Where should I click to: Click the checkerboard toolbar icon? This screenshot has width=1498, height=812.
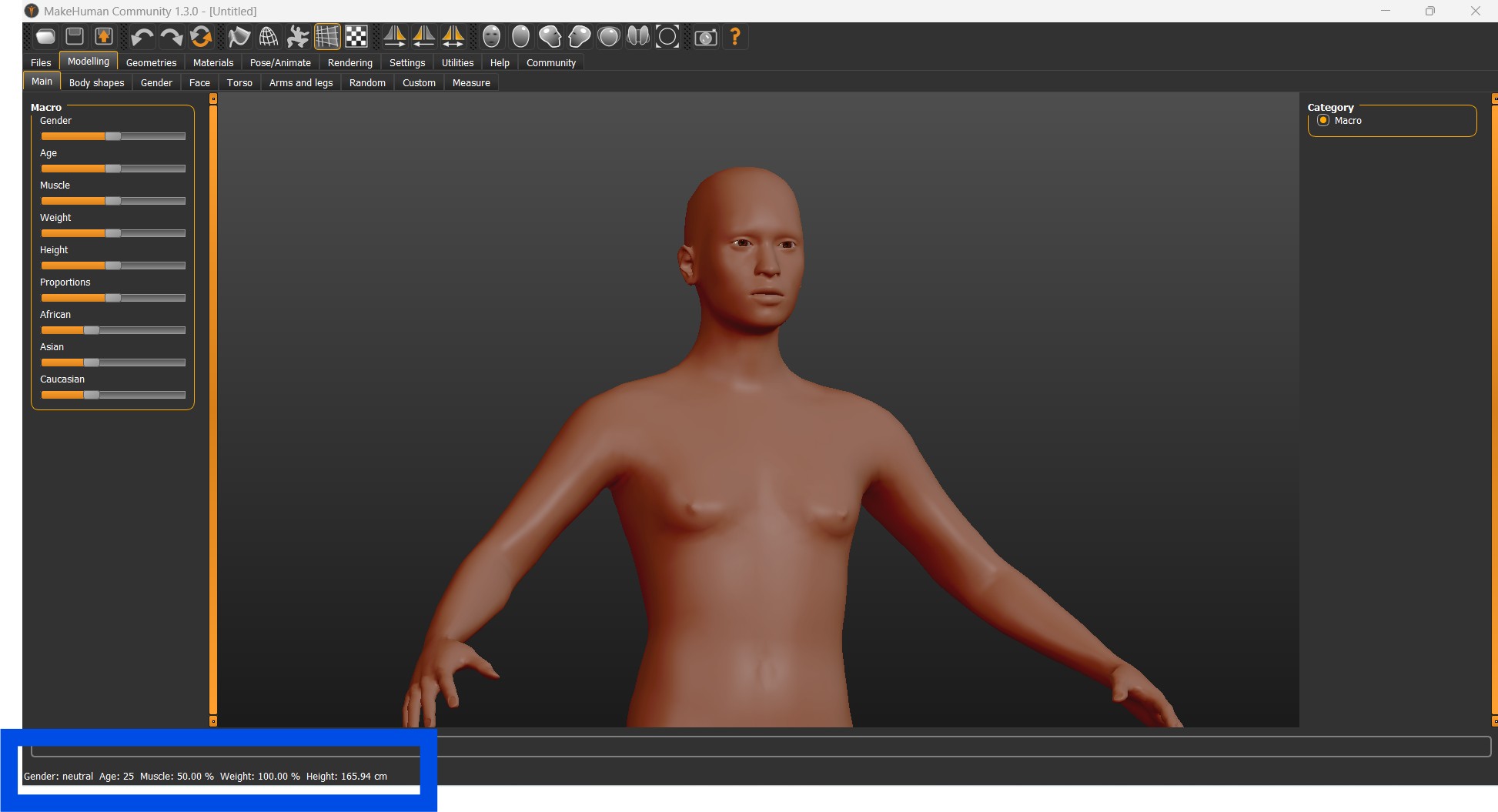coord(356,36)
